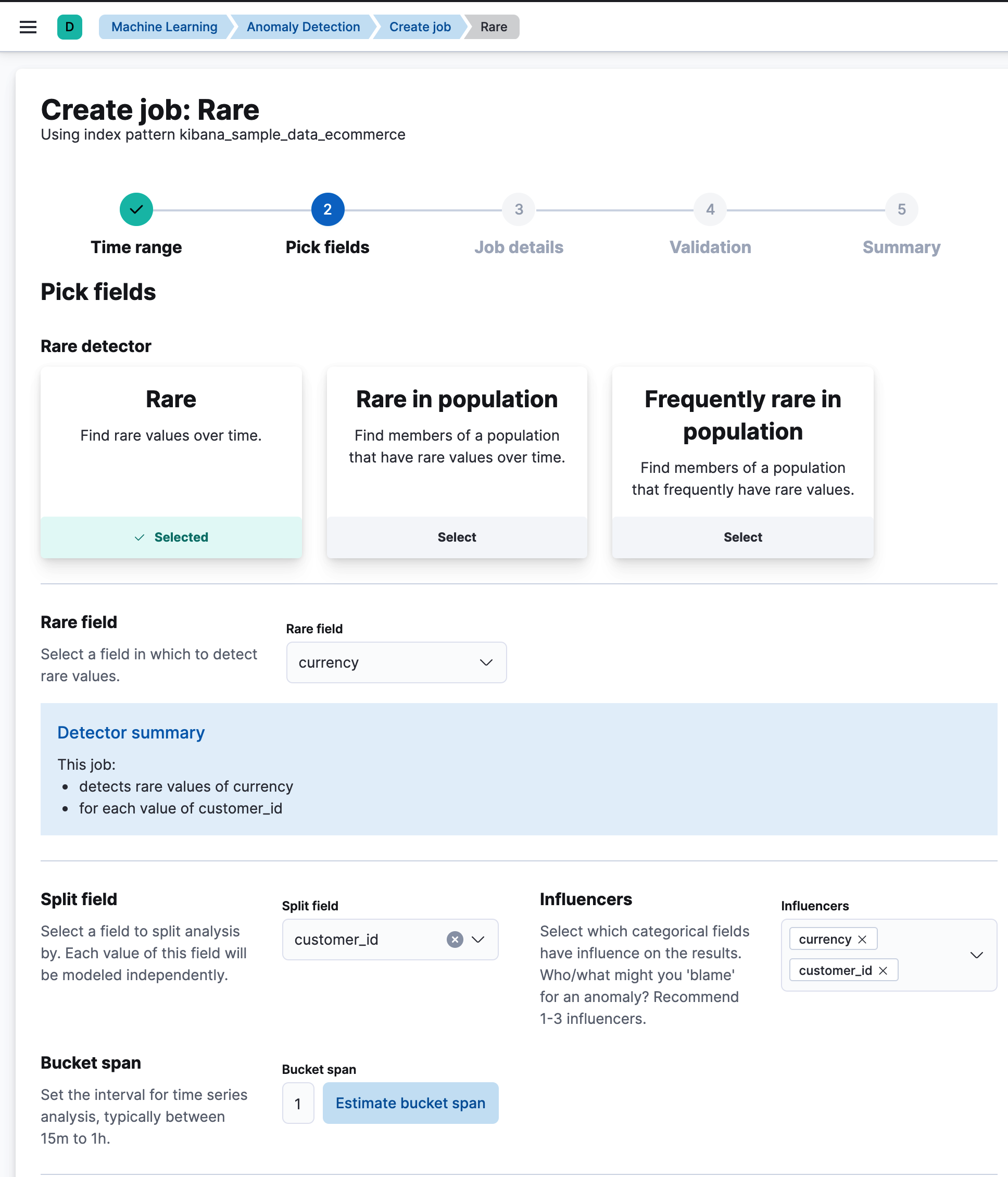
Task: Open the main navigation hamburger menu
Action: click(28, 27)
